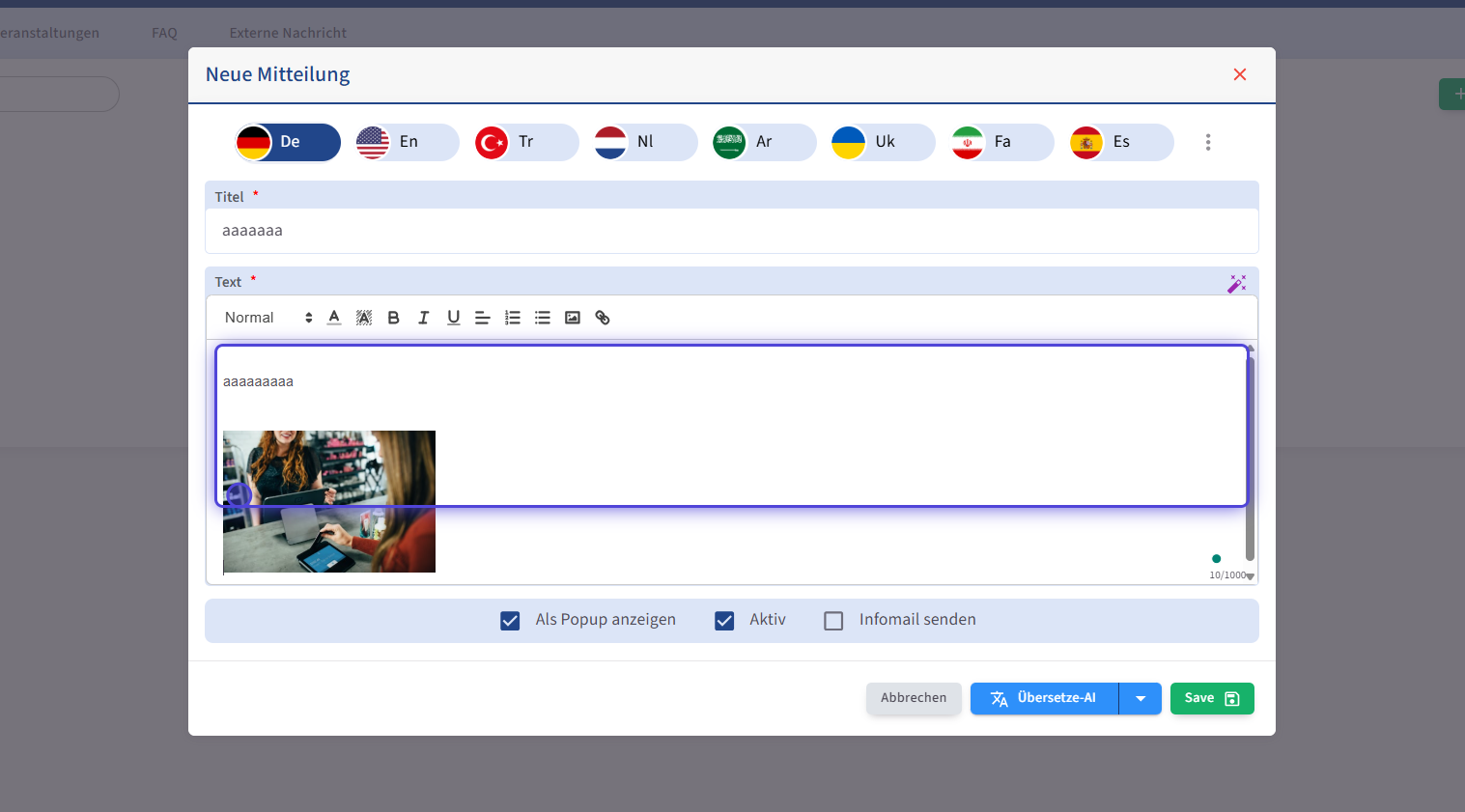Create a bulleted list
The height and width of the screenshot is (812, 1465).
click(x=543, y=318)
